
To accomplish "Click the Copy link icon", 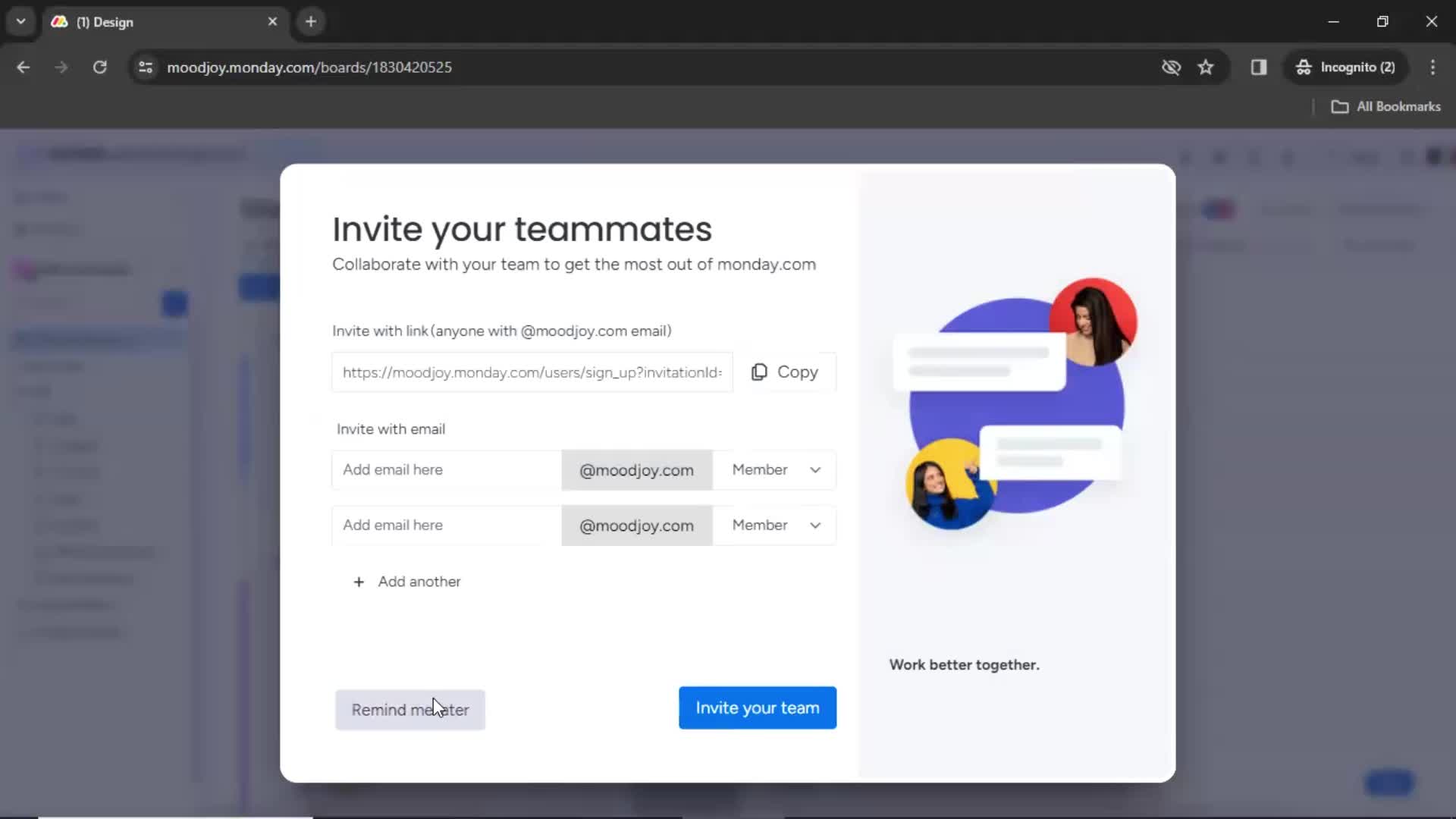I will 759,372.
